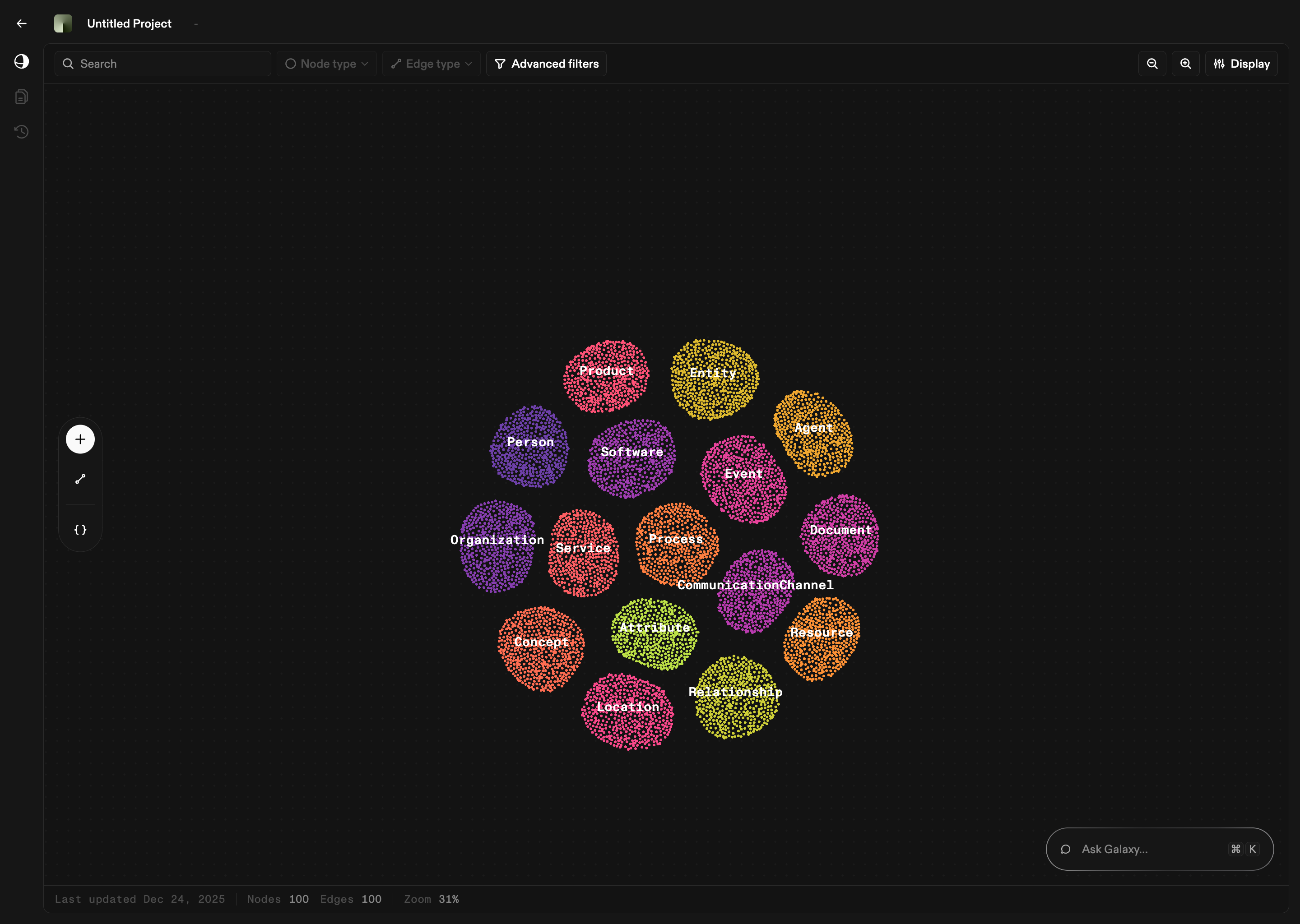Select the create edge tool
The height and width of the screenshot is (924, 1300).
coord(80,479)
